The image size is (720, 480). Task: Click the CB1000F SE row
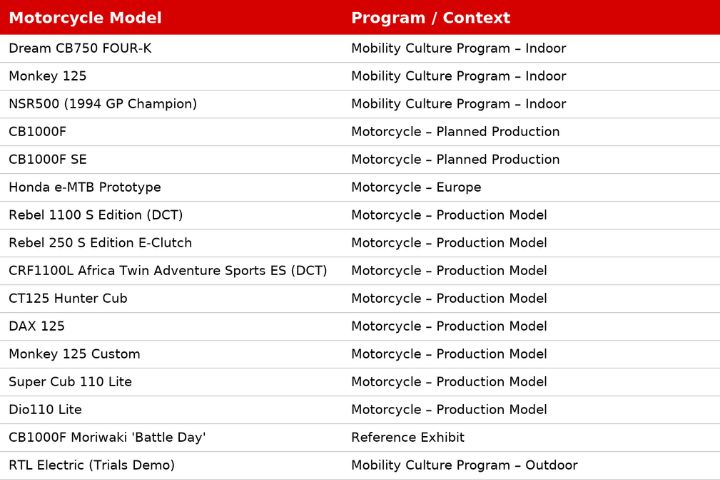click(x=360, y=159)
